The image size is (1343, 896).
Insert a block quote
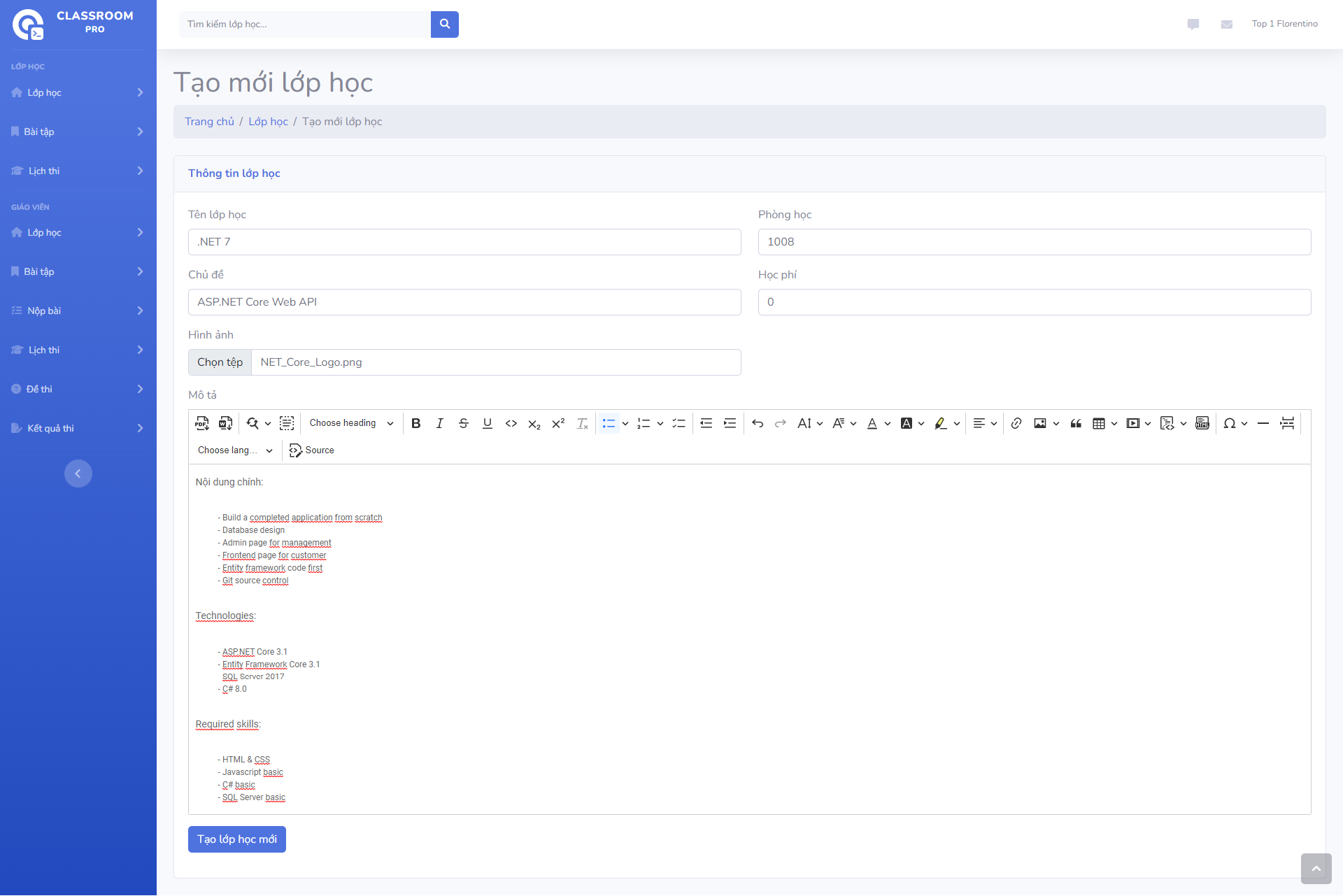coord(1076,423)
